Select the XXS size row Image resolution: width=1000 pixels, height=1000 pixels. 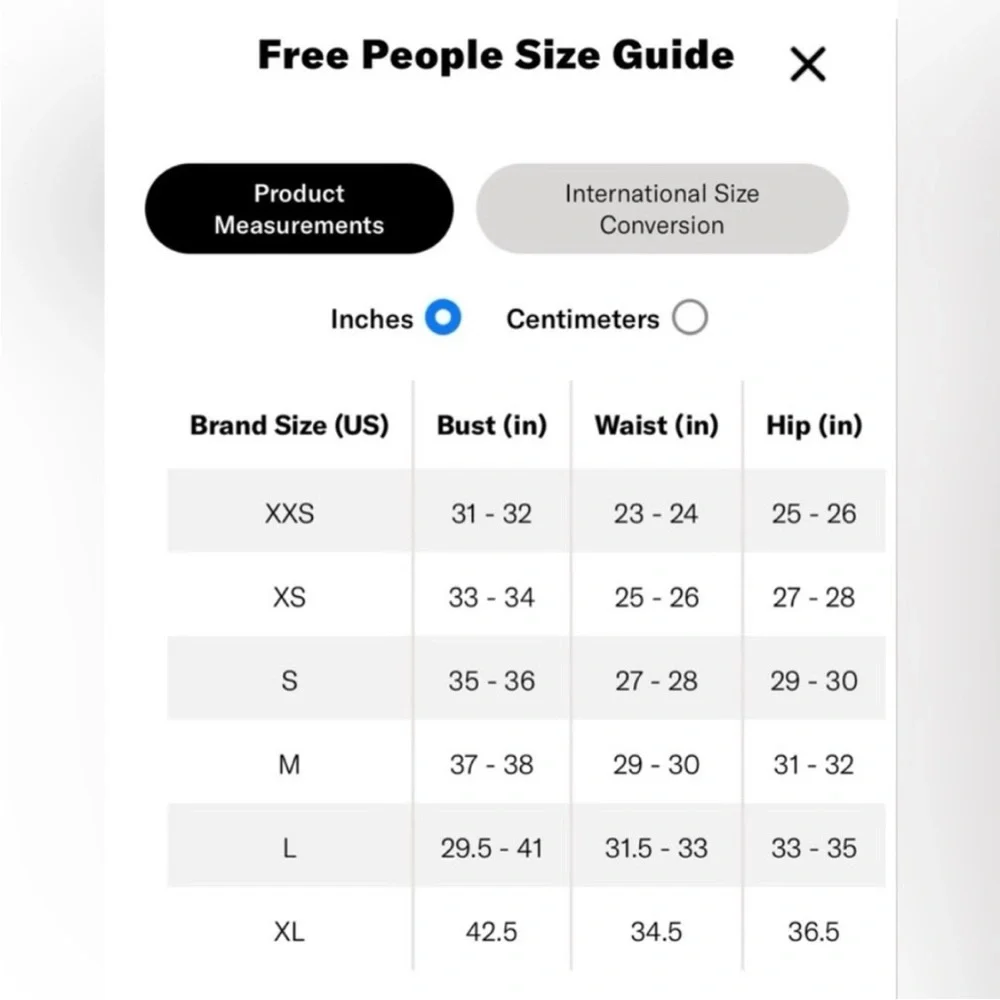click(526, 511)
